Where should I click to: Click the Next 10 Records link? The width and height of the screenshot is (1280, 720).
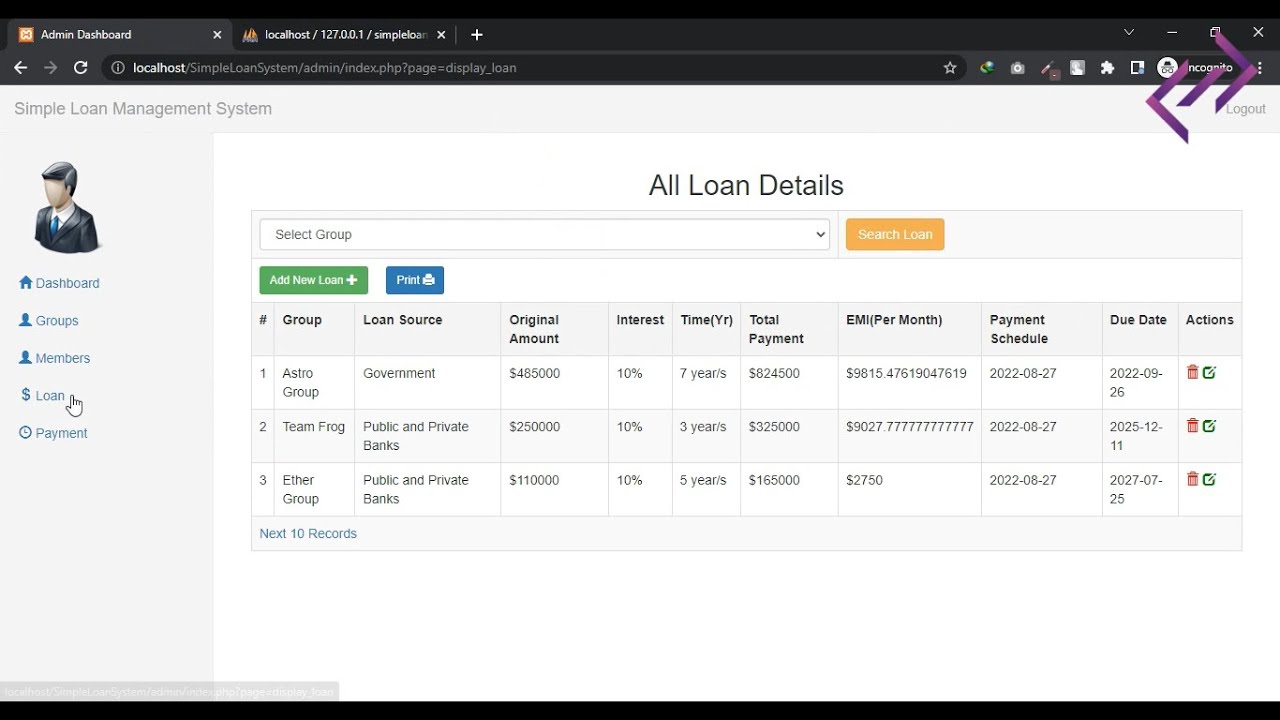click(308, 533)
